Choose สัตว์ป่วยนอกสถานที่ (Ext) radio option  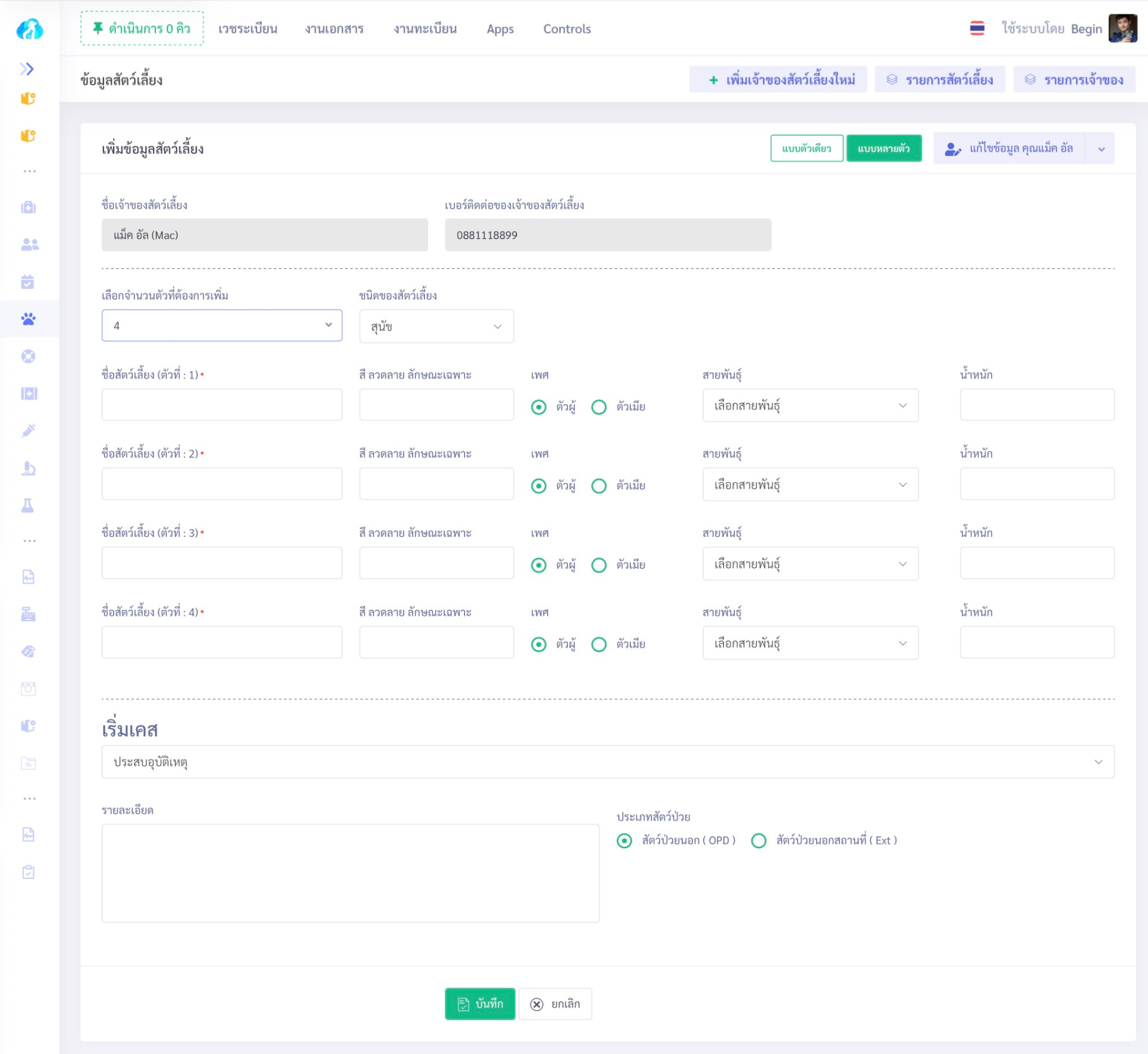pyautogui.click(x=759, y=841)
